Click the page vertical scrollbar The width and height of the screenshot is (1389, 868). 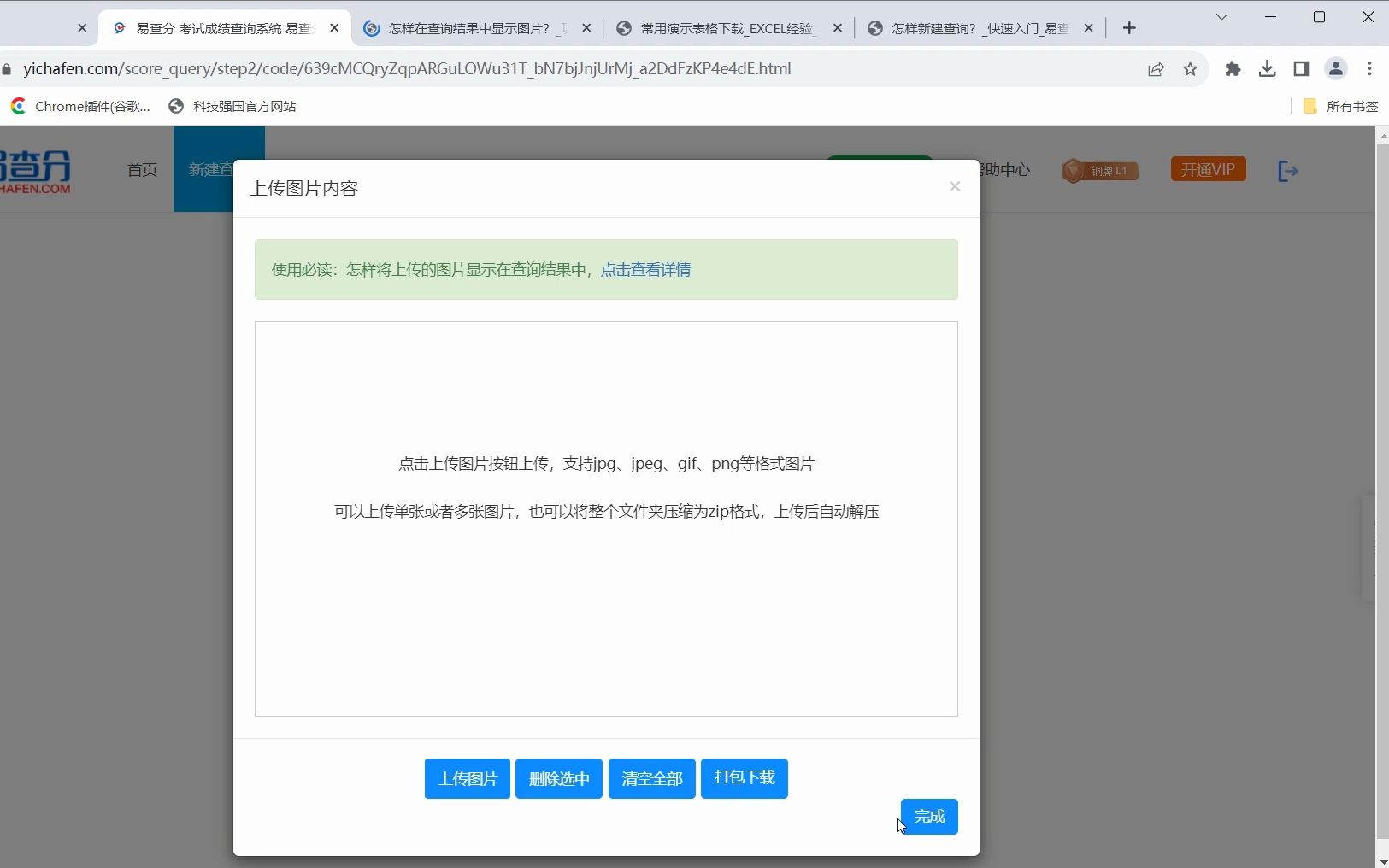click(1382, 491)
